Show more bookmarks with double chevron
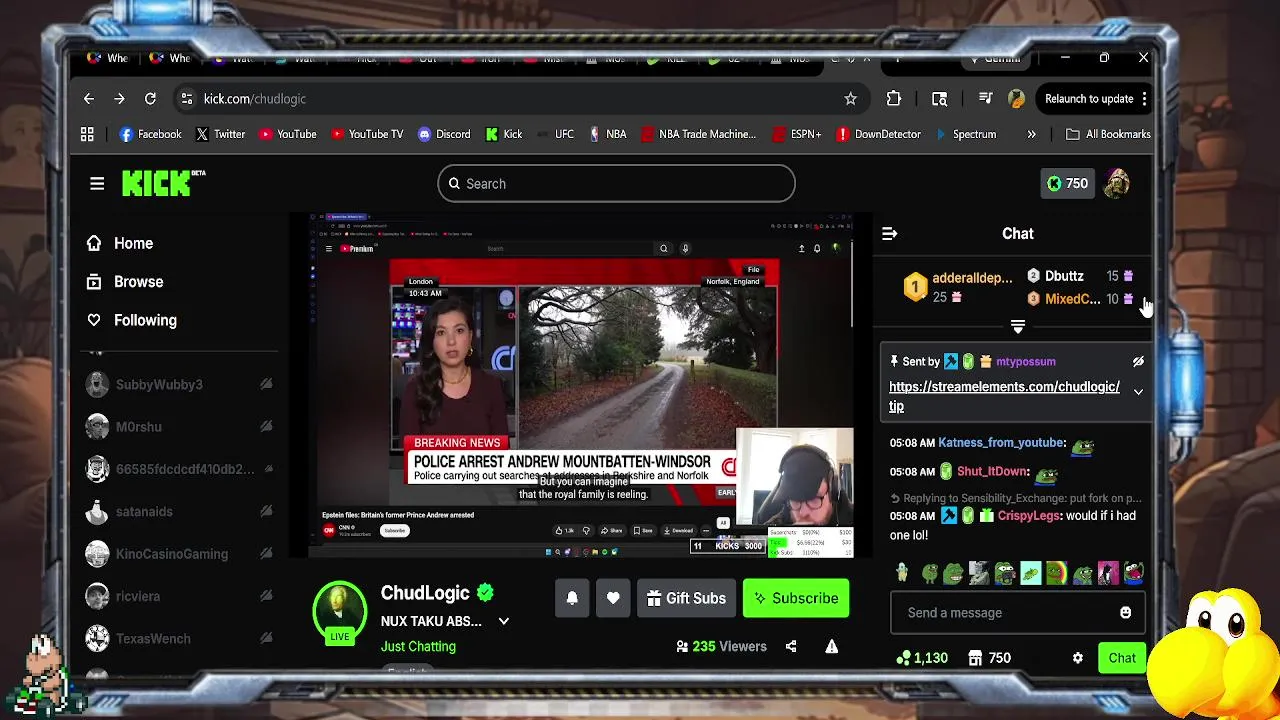 [x=1031, y=134]
